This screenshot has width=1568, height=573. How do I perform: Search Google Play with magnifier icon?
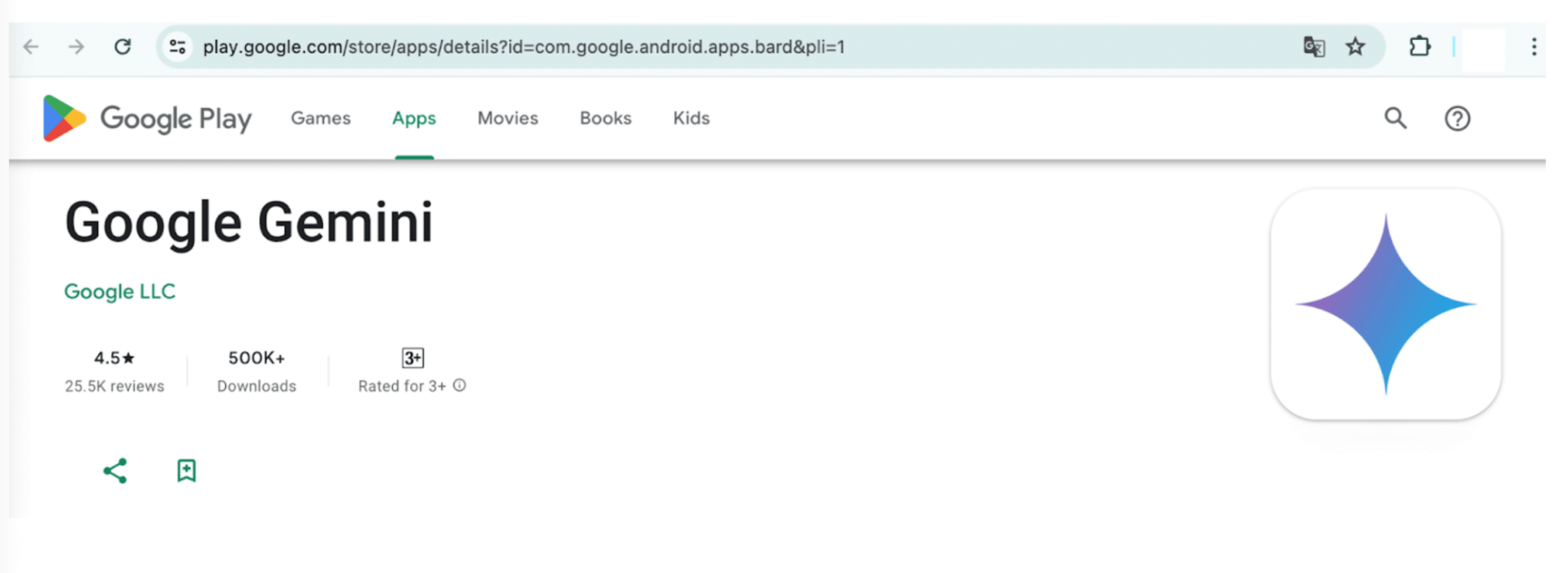pos(1395,119)
